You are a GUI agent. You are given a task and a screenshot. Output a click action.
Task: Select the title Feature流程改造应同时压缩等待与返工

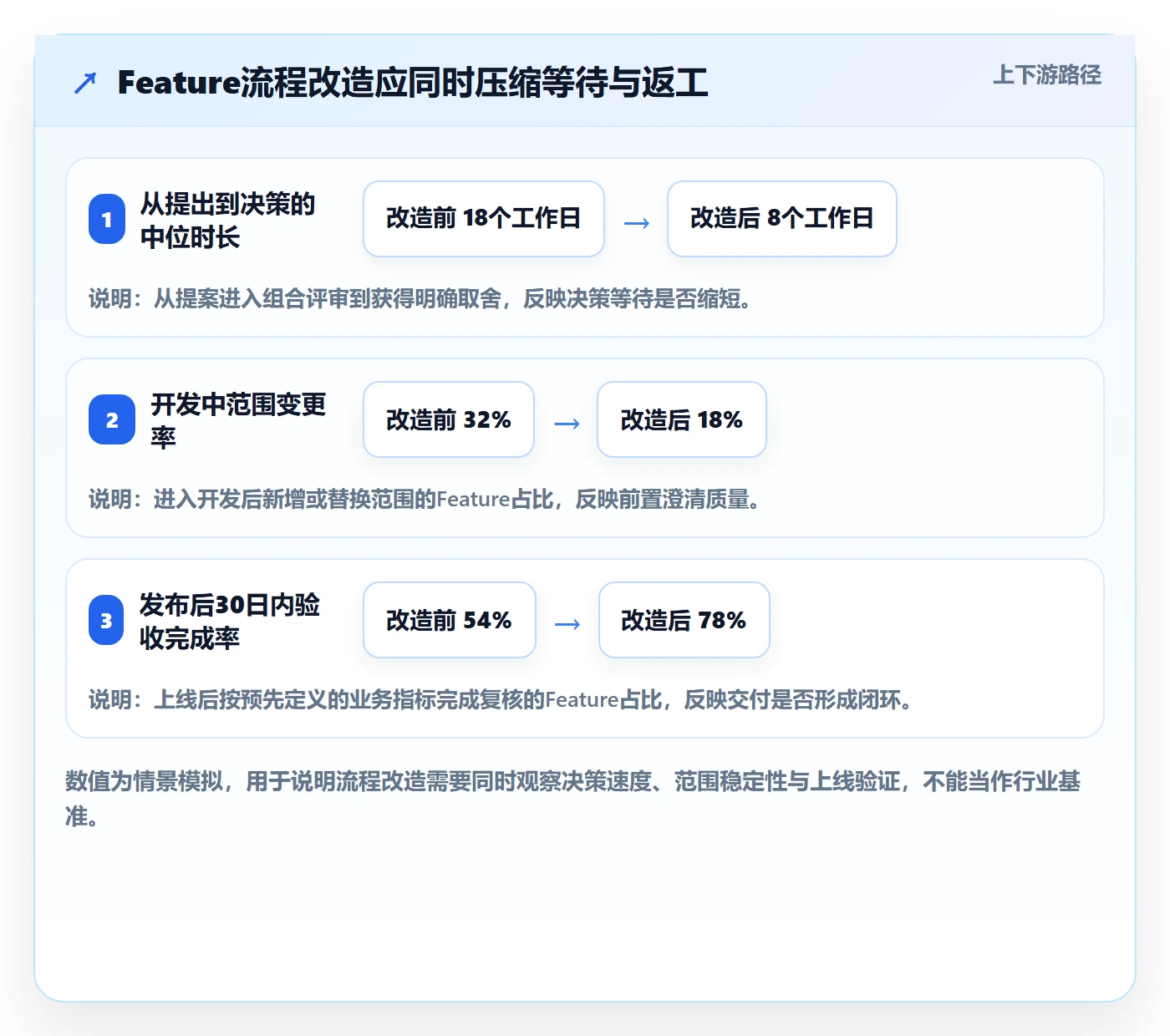click(413, 83)
